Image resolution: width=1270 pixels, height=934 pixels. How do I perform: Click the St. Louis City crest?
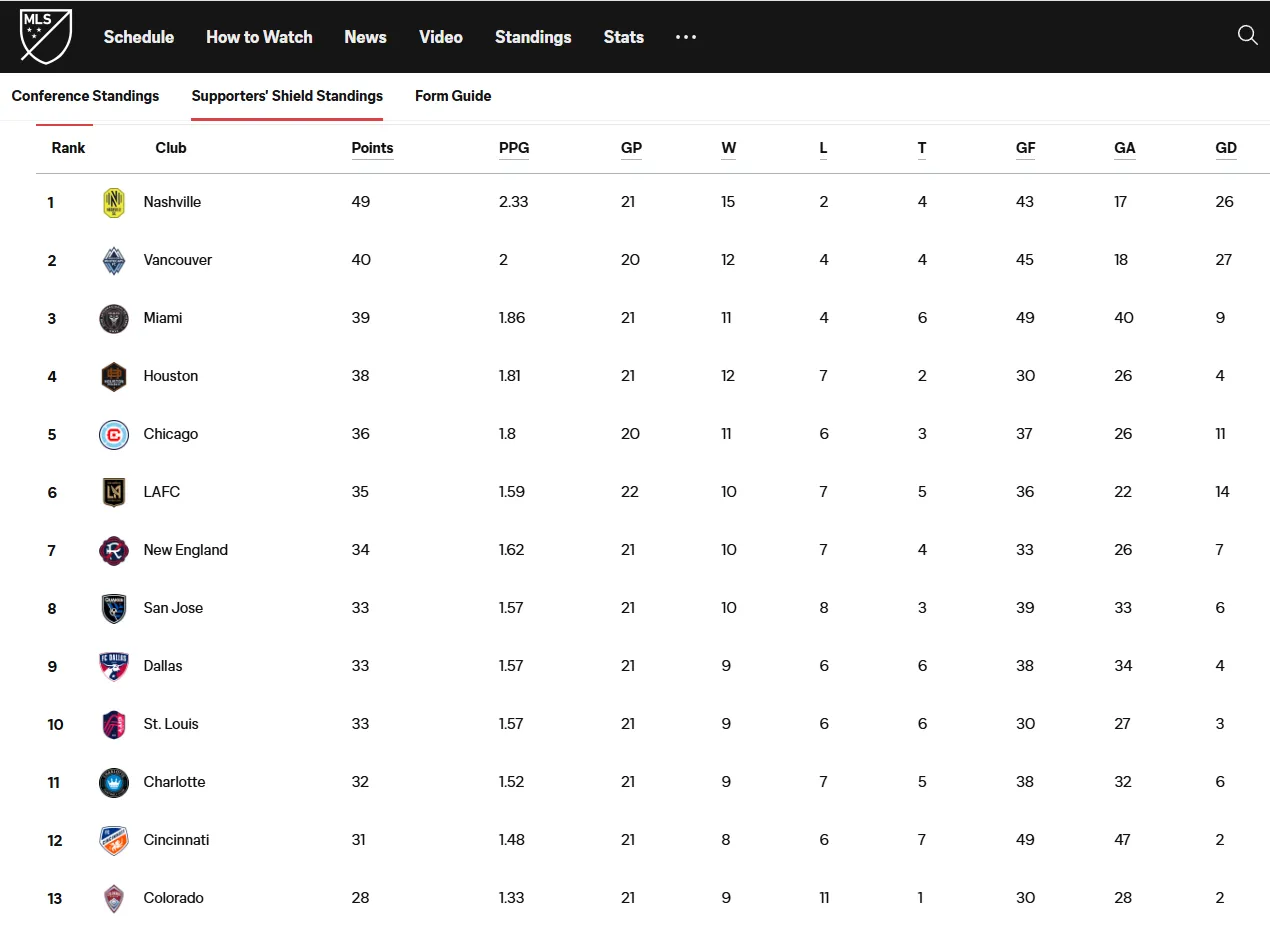pos(114,725)
